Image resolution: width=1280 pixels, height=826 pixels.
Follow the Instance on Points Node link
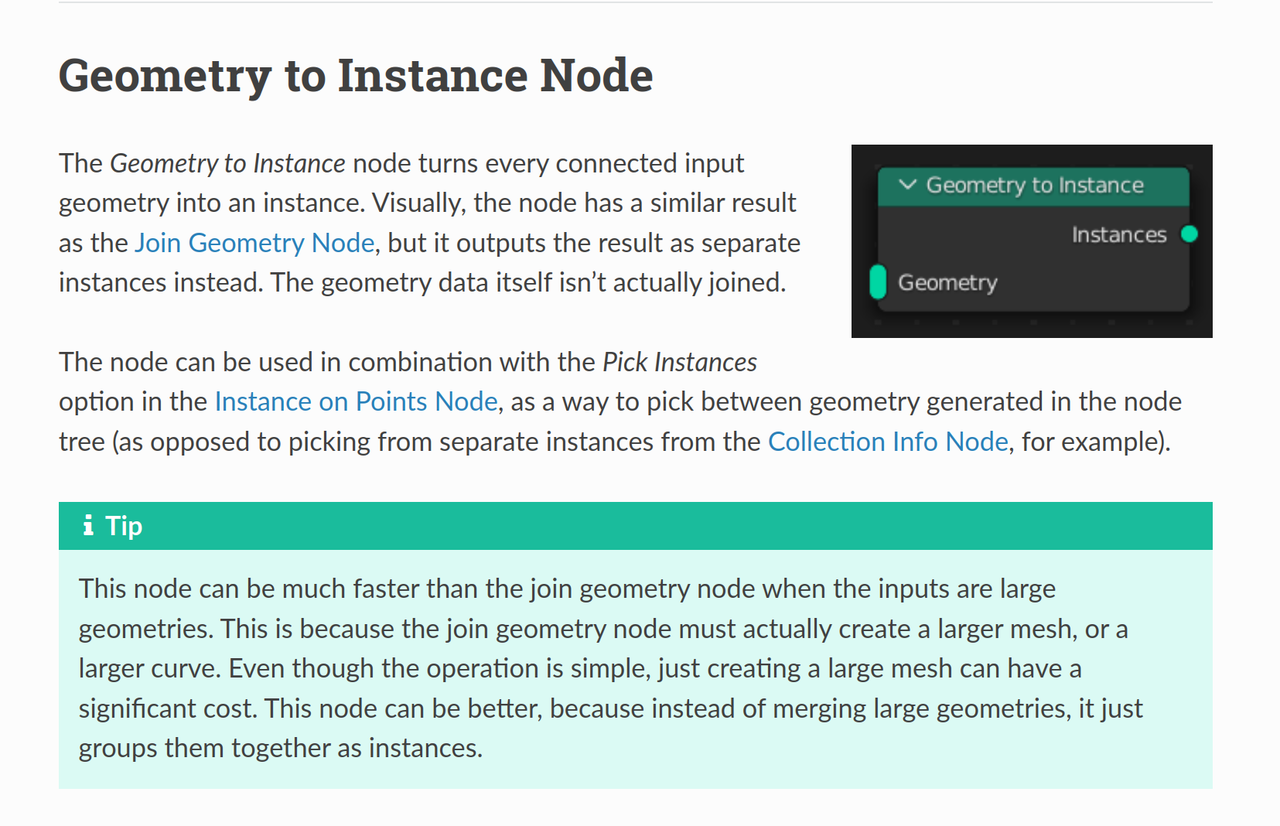pyautogui.click(x=355, y=402)
